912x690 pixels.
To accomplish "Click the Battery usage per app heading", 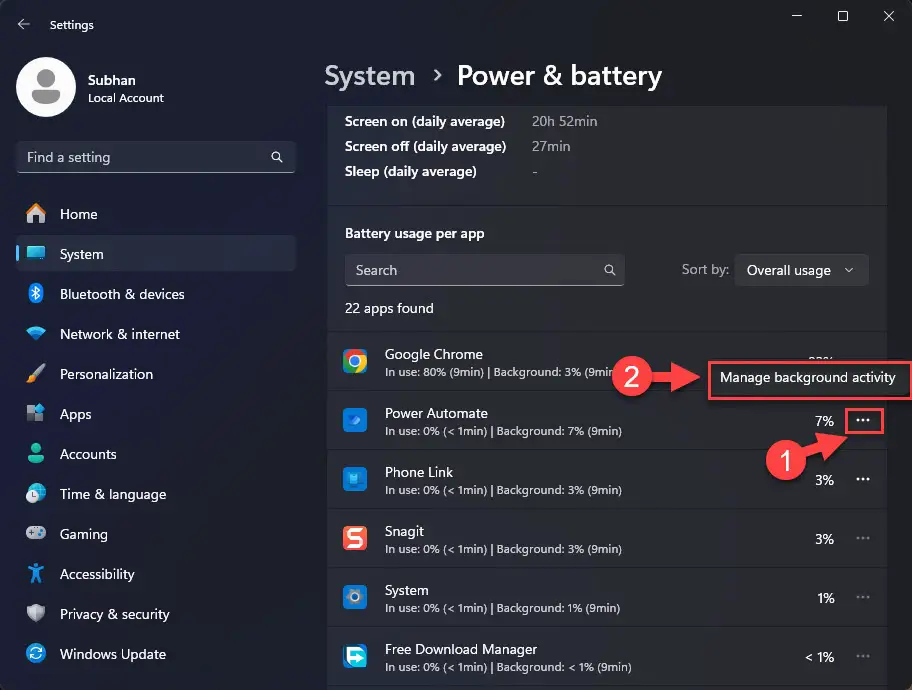I will pyautogui.click(x=415, y=234).
